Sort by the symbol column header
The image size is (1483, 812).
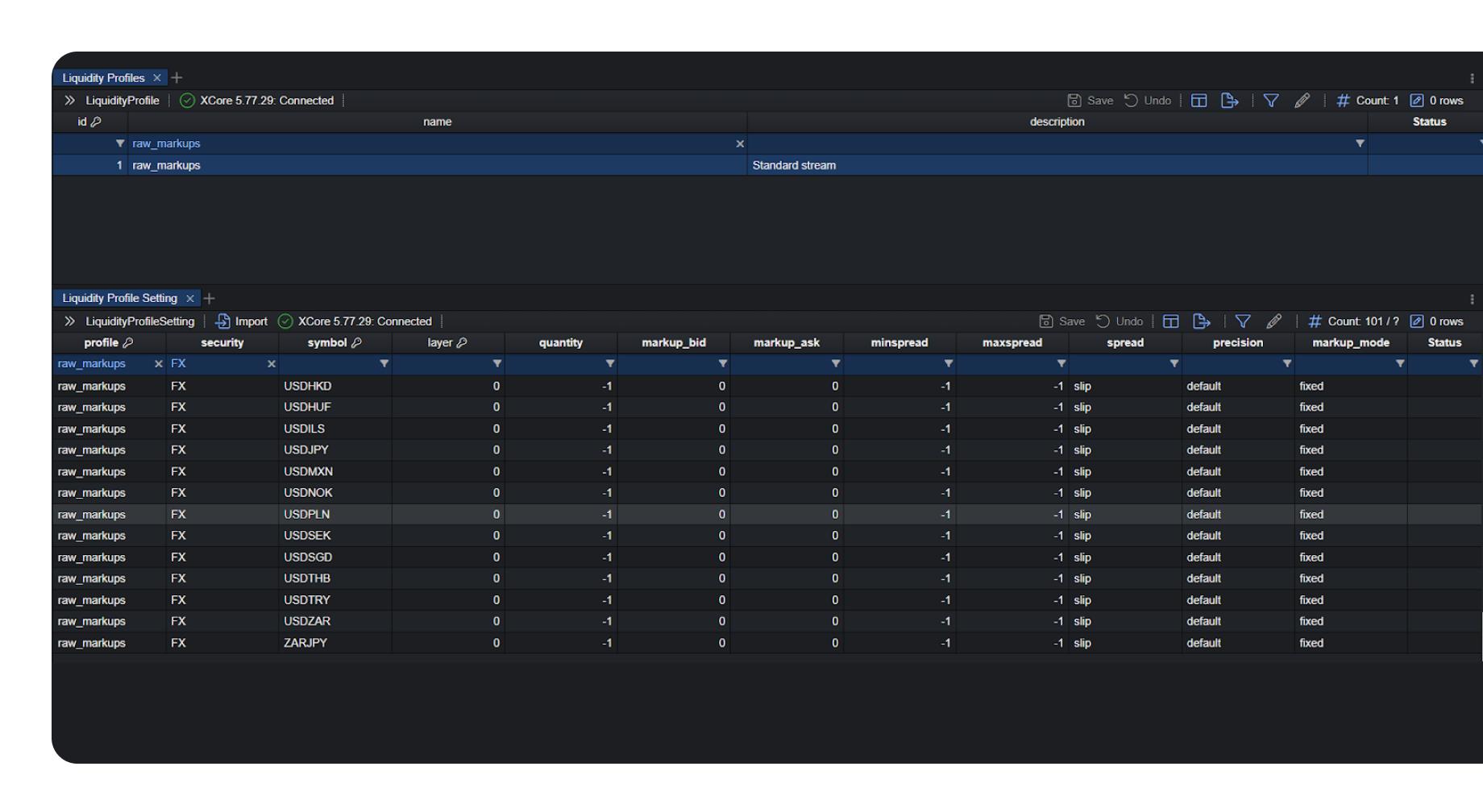tap(335, 342)
